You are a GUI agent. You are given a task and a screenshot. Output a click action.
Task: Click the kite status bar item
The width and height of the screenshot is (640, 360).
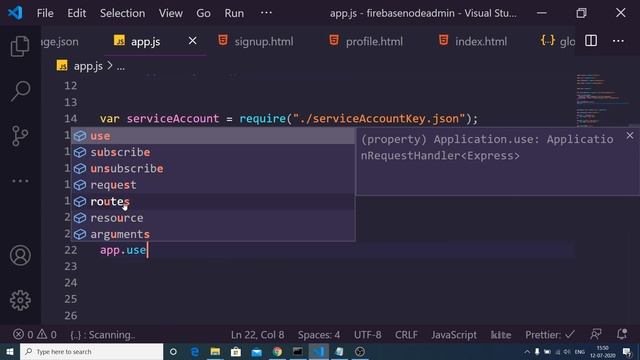(501, 335)
